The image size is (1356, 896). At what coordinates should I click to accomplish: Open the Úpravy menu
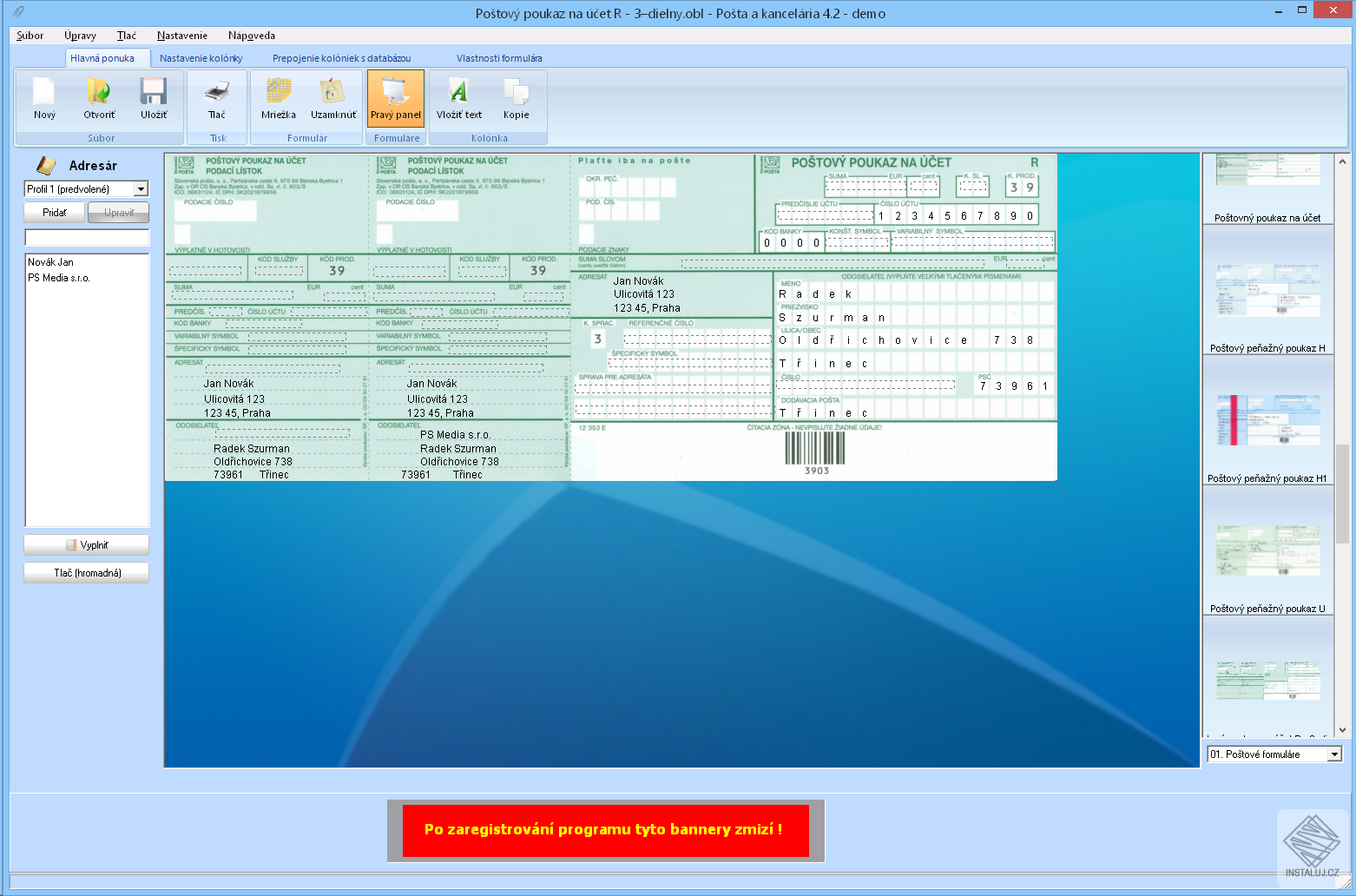(x=80, y=36)
